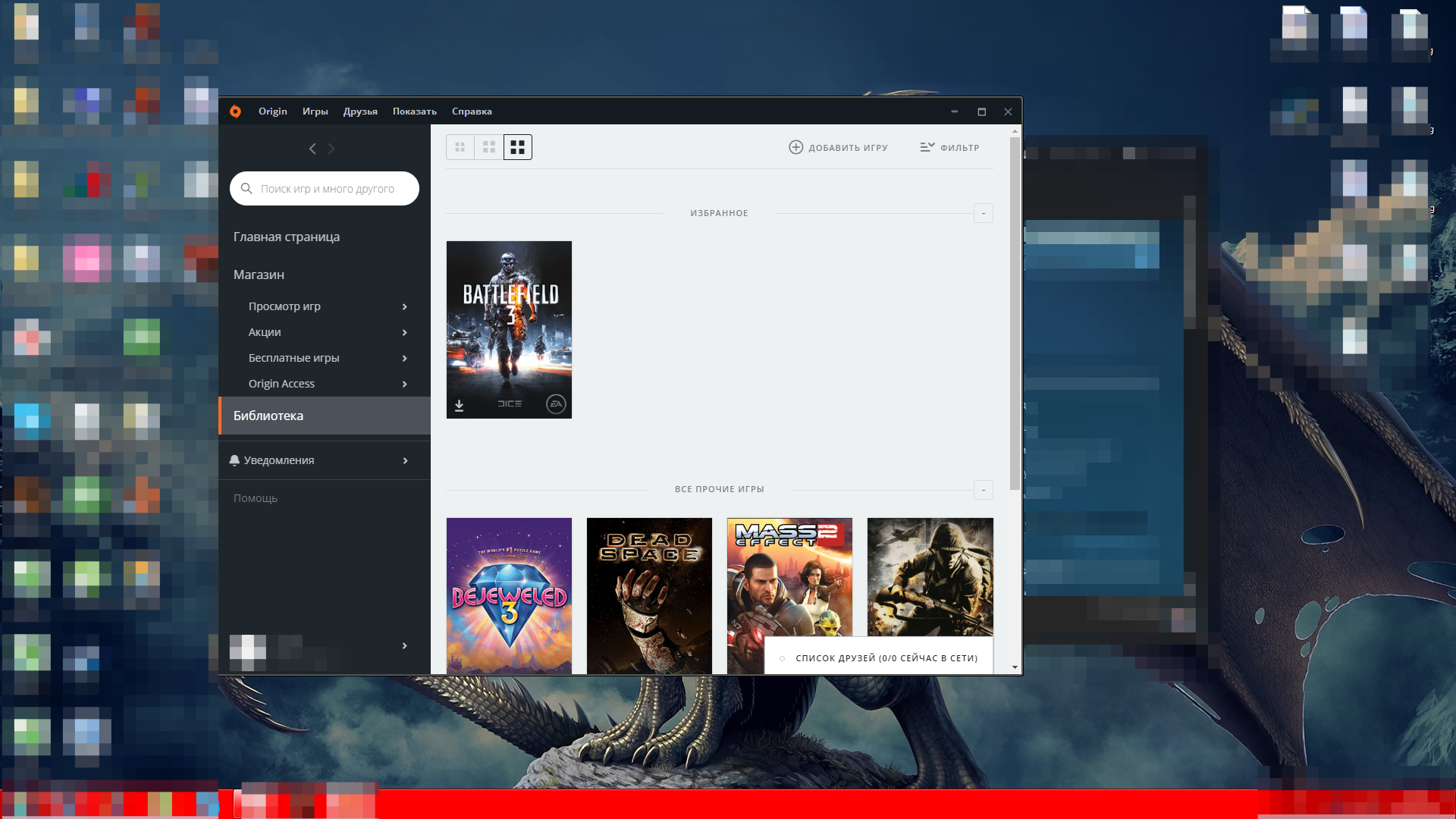The height and width of the screenshot is (819, 1456).
Task: Expand Акции submenu arrow
Action: click(405, 332)
